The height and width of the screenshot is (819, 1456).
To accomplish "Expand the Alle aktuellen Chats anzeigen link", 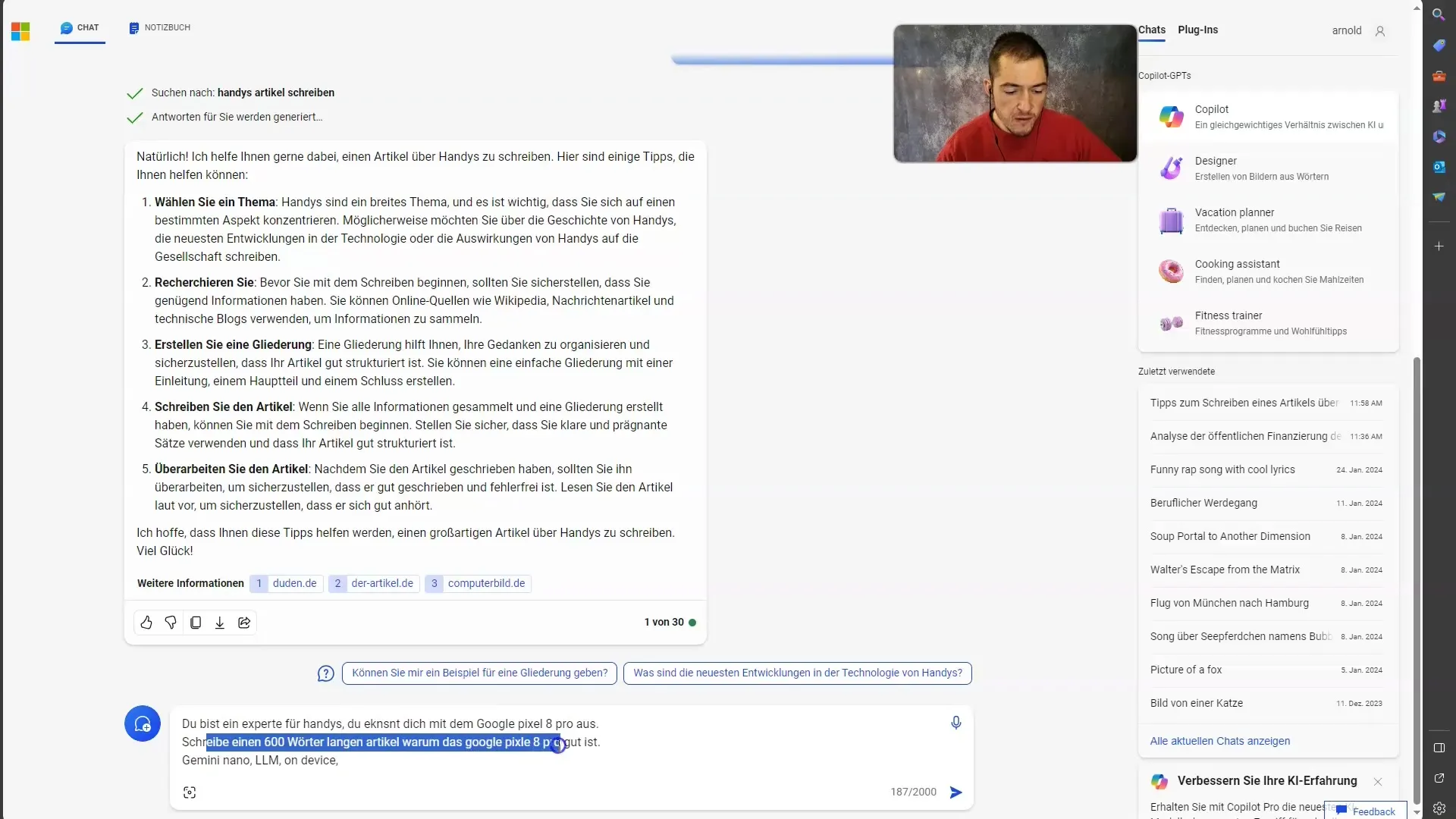I will [1219, 740].
